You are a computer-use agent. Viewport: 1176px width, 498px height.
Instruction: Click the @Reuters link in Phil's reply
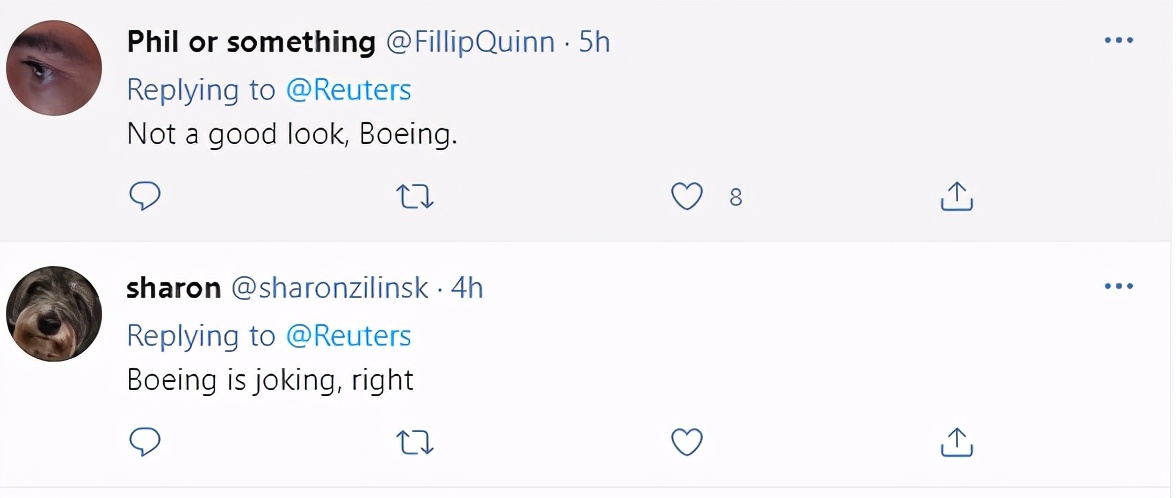[x=348, y=90]
